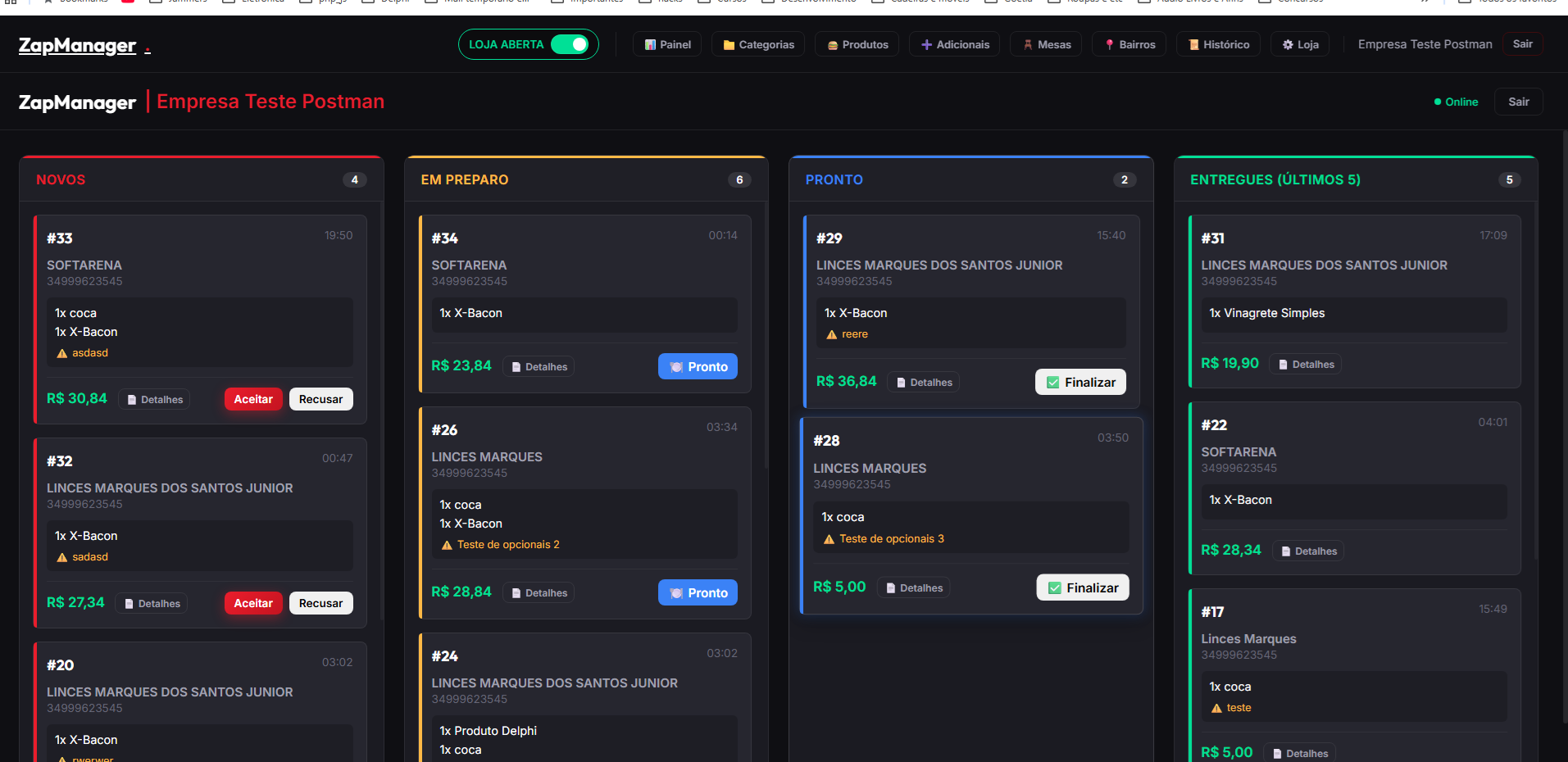The image size is (1568, 762).
Task: Mark order #34 as Pronto
Action: (x=698, y=366)
